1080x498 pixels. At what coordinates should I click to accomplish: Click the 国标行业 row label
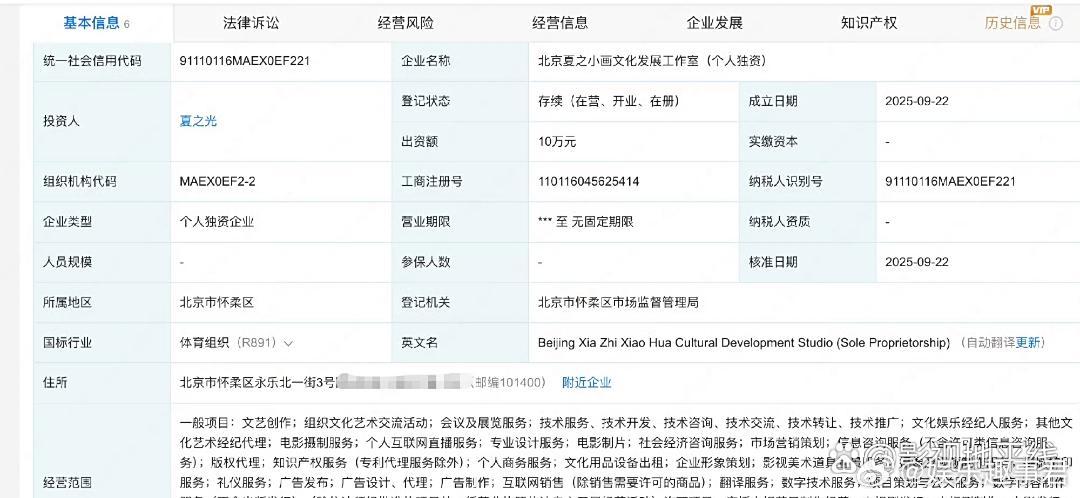tap(67, 342)
